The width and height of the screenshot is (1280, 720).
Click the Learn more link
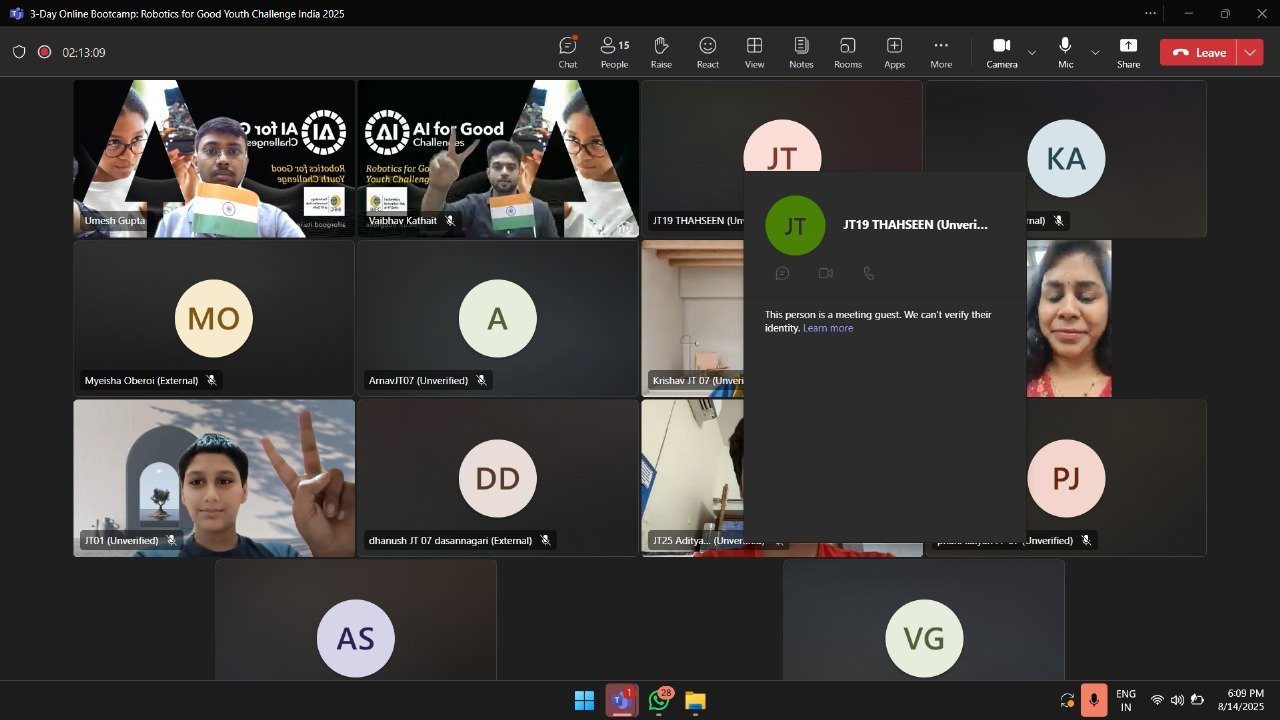point(828,328)
